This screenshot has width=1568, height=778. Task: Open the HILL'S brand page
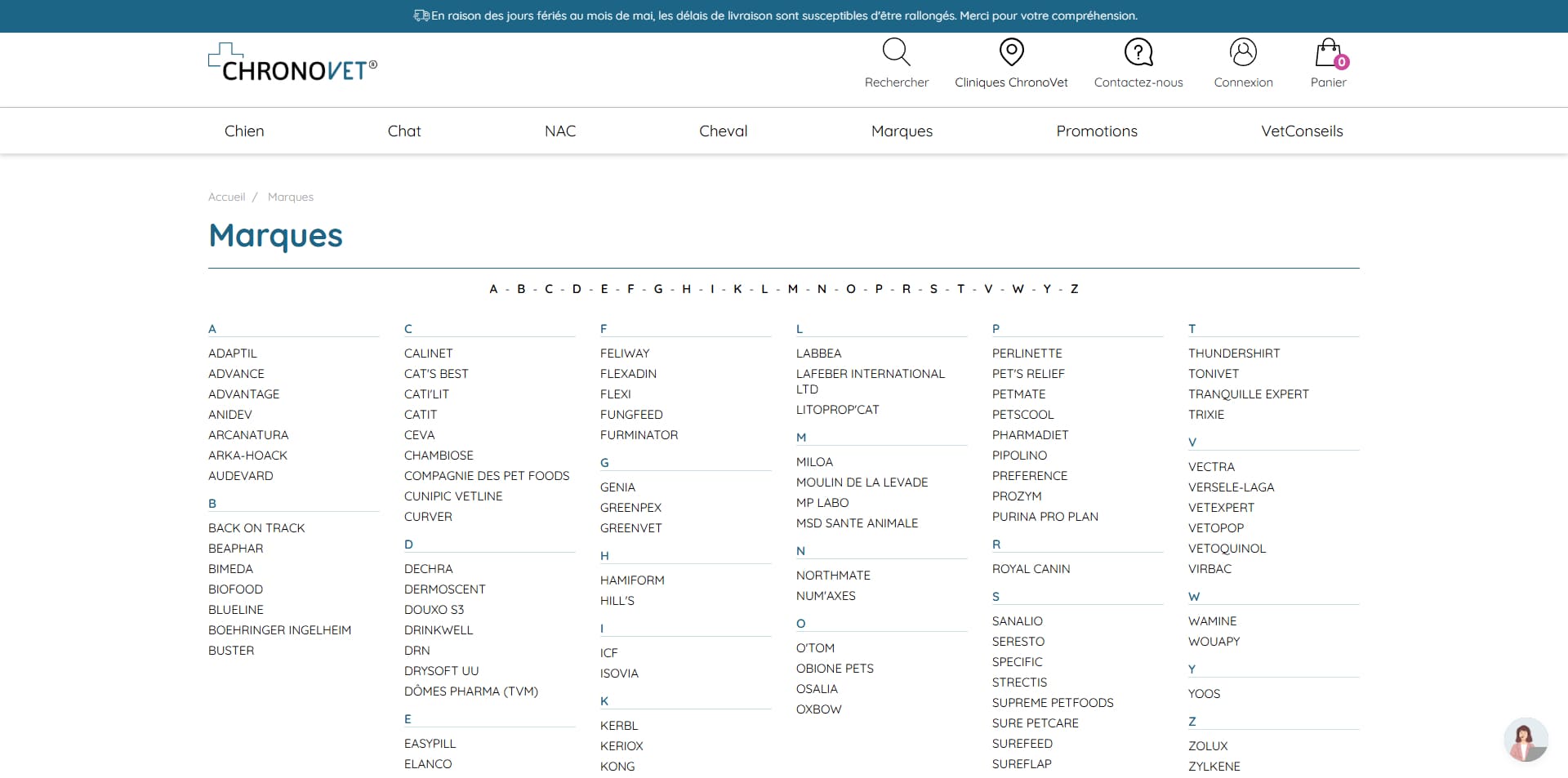coord(617,601)
